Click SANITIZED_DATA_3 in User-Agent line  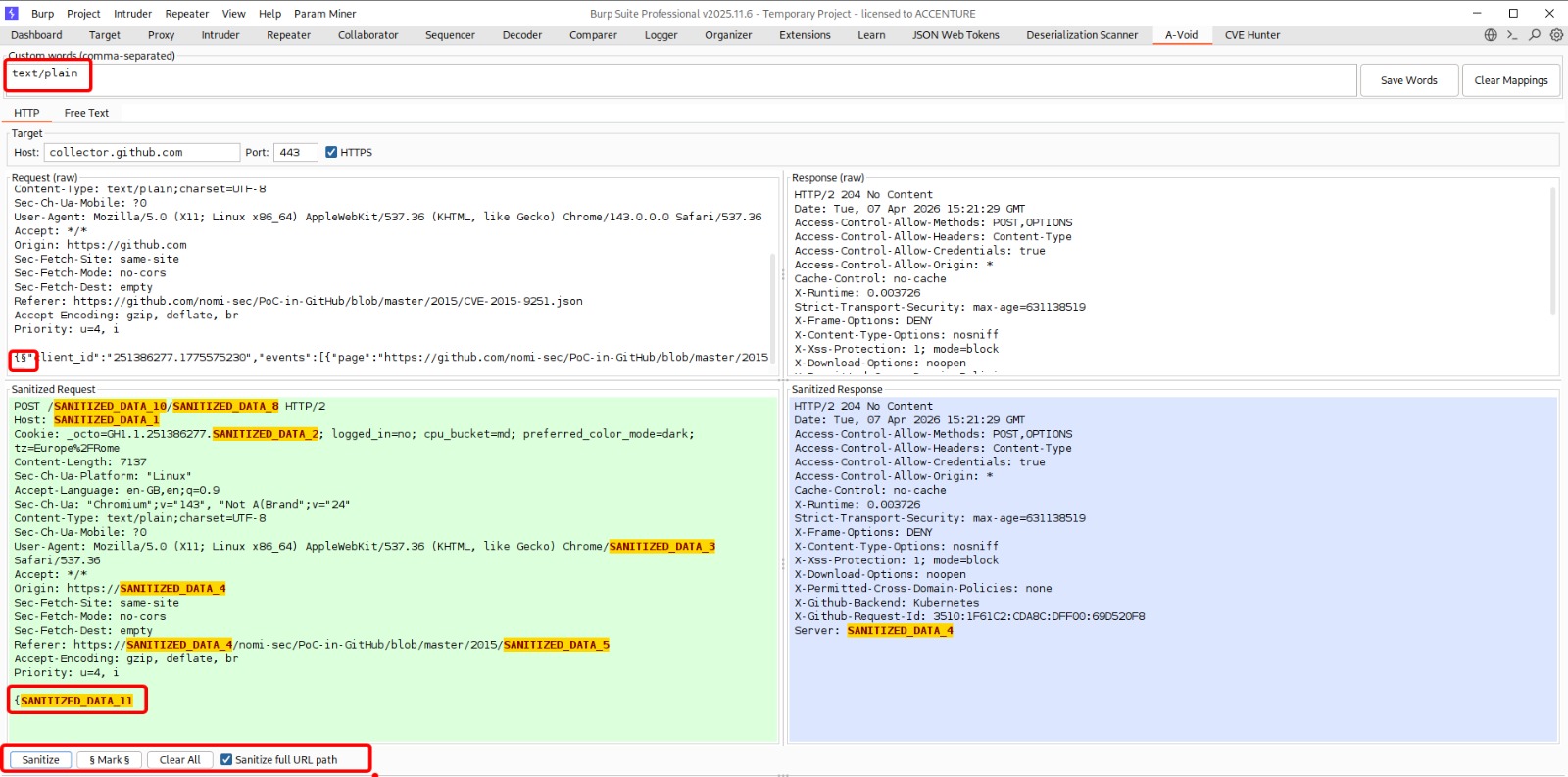tap(662, 547)
